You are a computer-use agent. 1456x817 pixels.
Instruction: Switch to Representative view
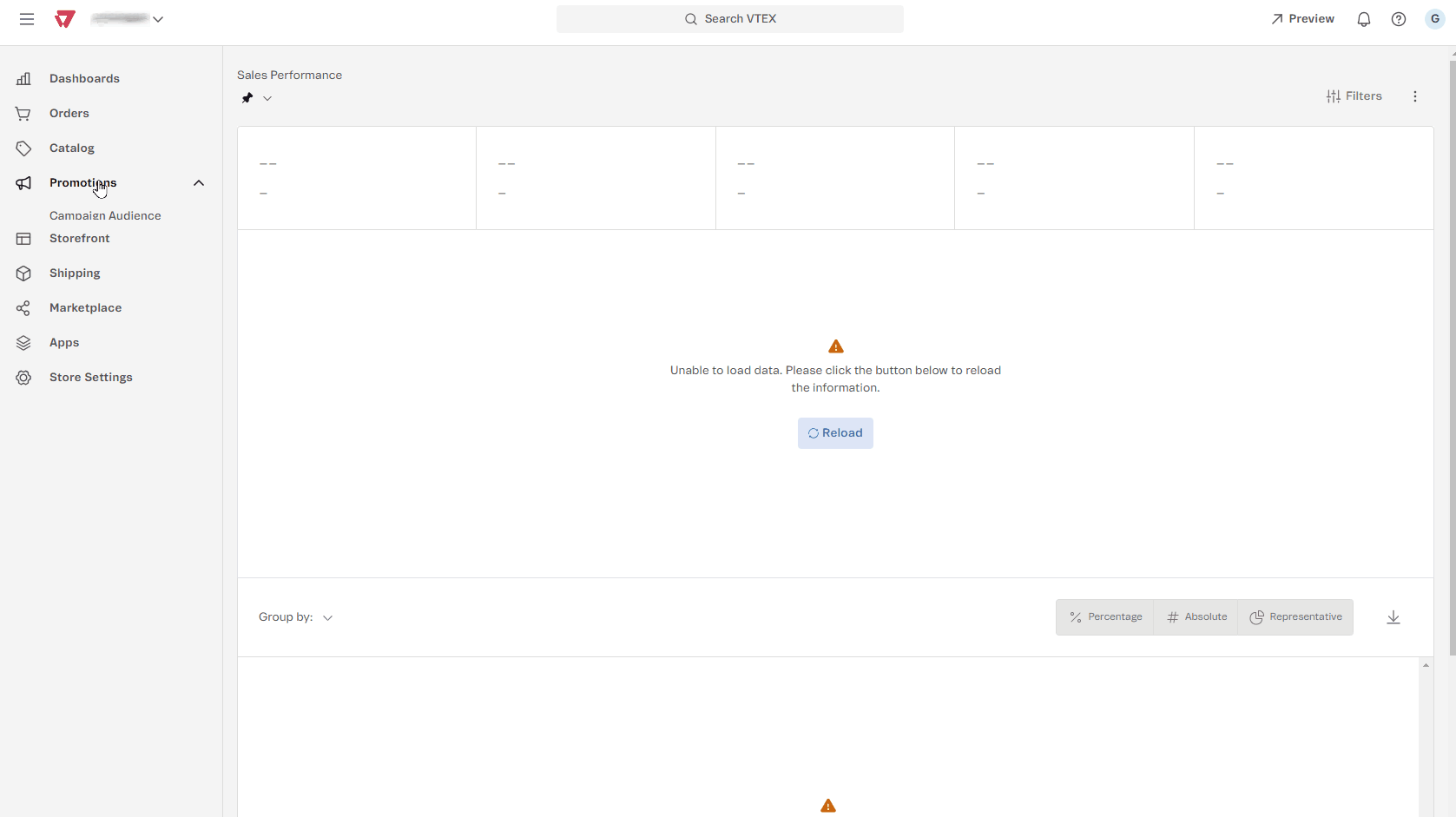click(1295, 617)
